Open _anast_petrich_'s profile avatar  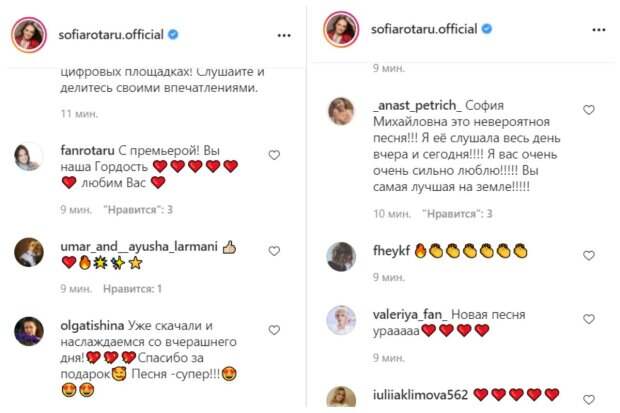coord(342,110)
